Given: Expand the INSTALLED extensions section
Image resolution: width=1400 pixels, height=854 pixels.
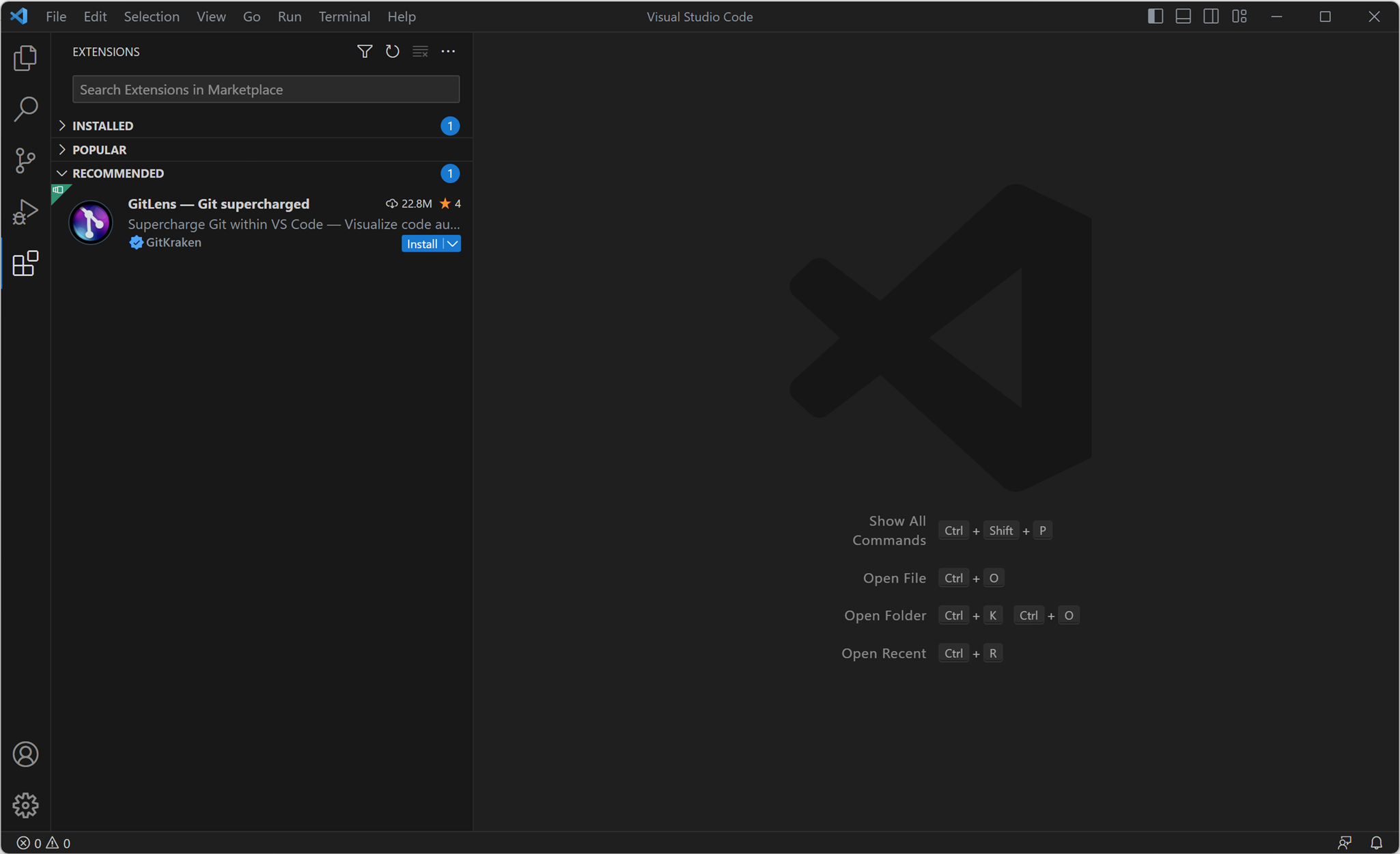Looking at the screenshot, I should (102, 126).
